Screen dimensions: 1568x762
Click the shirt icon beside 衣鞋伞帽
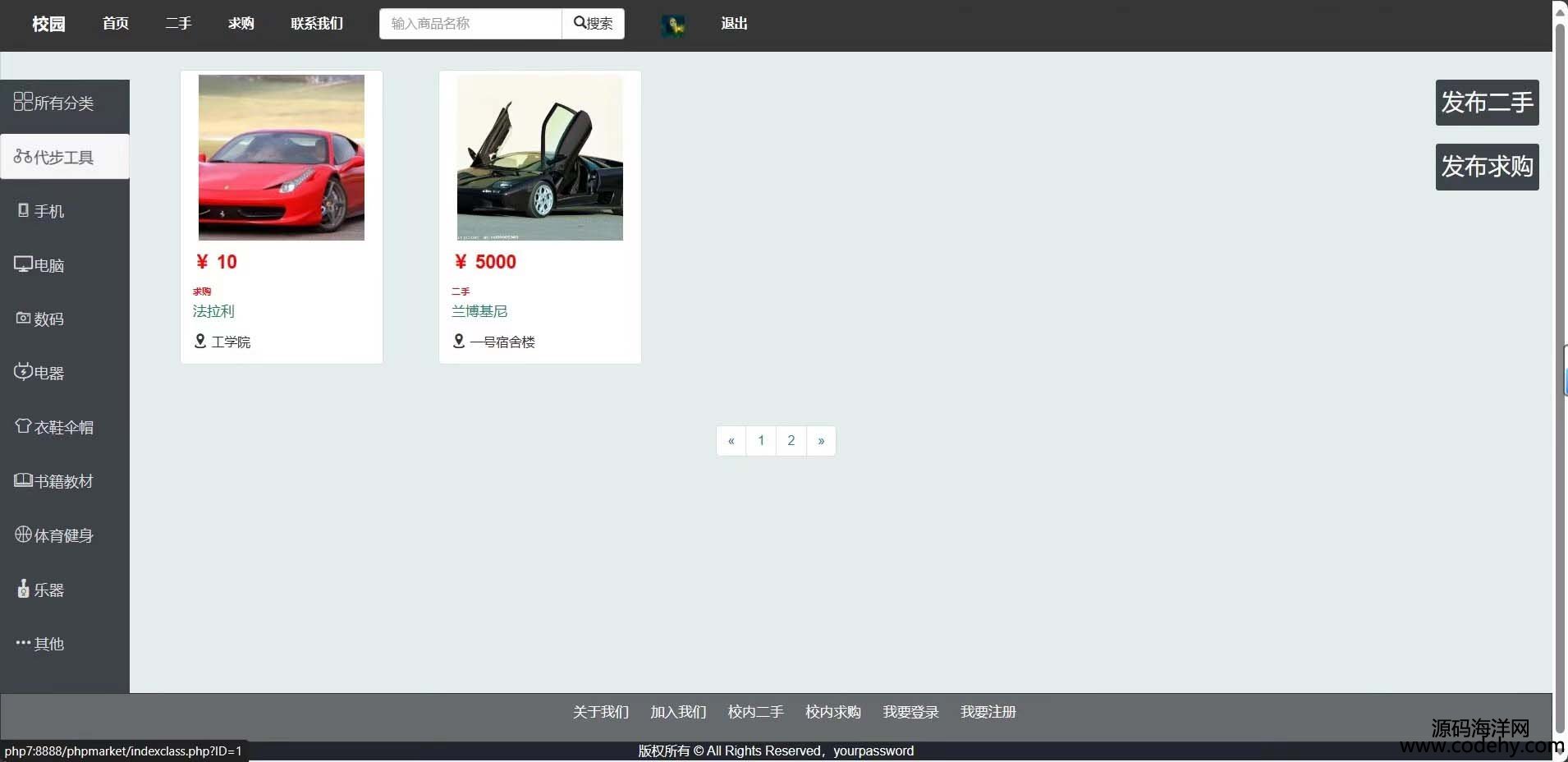24,425
